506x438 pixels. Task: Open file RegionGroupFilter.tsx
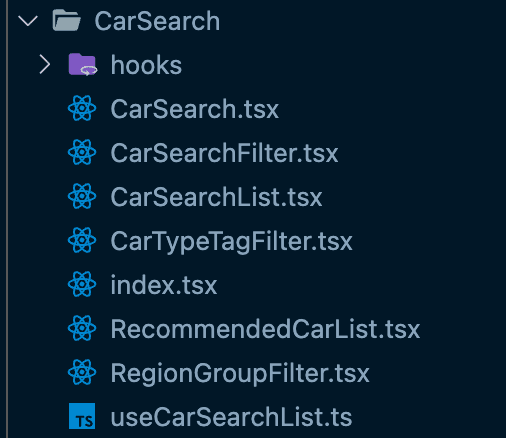(240, 374)
